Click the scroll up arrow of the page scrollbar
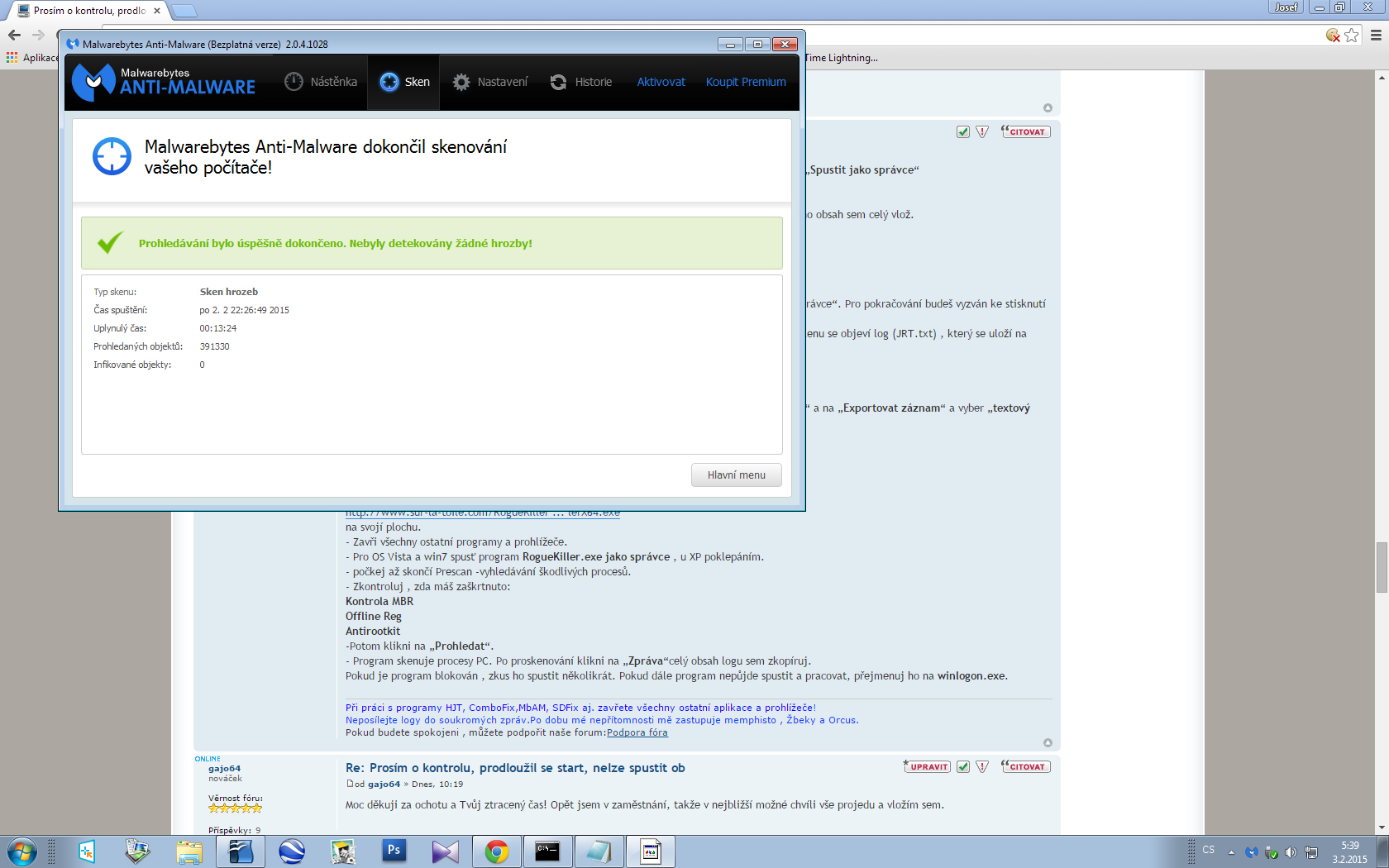This screenshot has width=1389, height=868. coord(1382,77)
